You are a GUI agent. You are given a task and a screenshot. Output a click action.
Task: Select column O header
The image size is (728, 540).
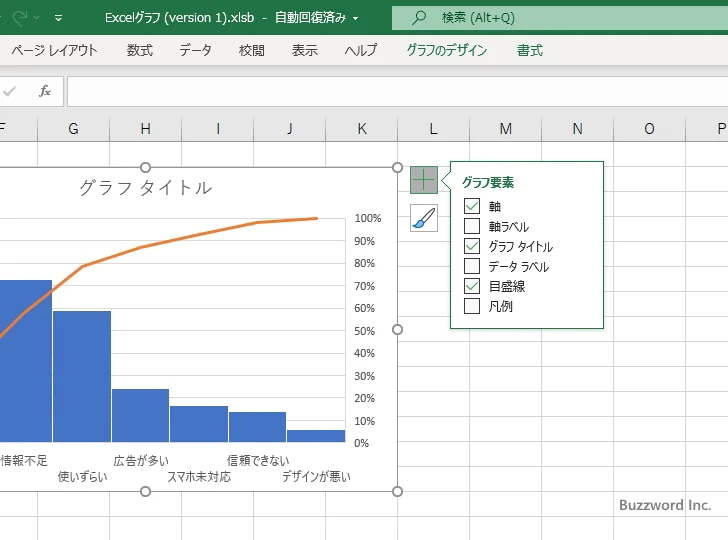[649, 129]
